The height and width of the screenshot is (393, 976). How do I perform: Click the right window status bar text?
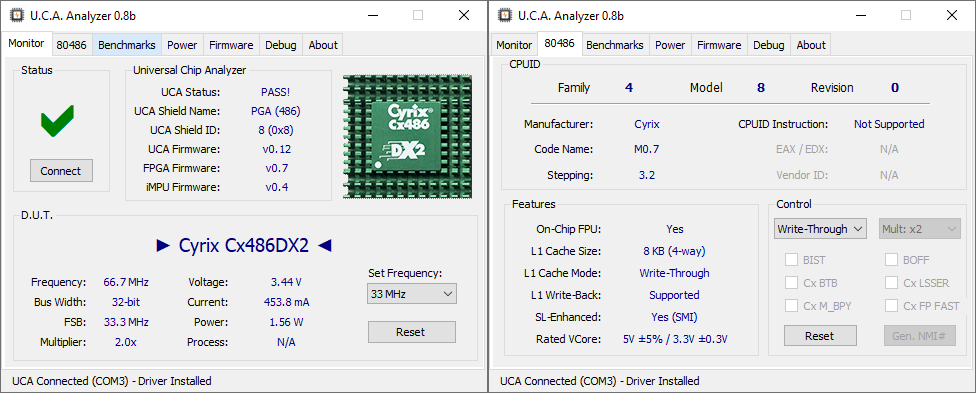(x=600, y=381)
